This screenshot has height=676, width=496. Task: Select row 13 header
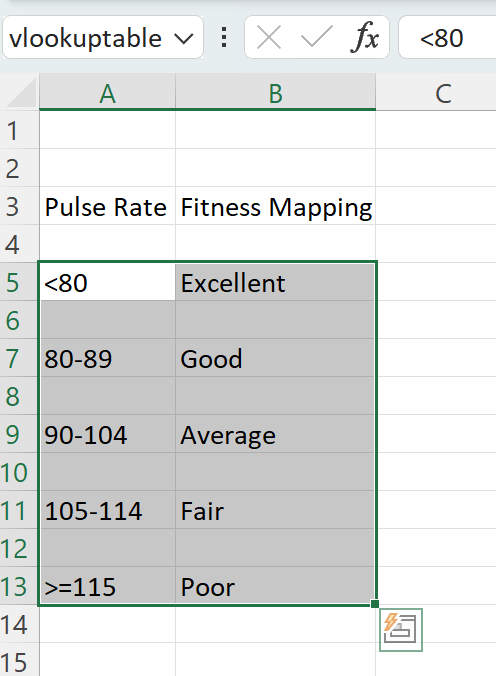pos(19,586)
